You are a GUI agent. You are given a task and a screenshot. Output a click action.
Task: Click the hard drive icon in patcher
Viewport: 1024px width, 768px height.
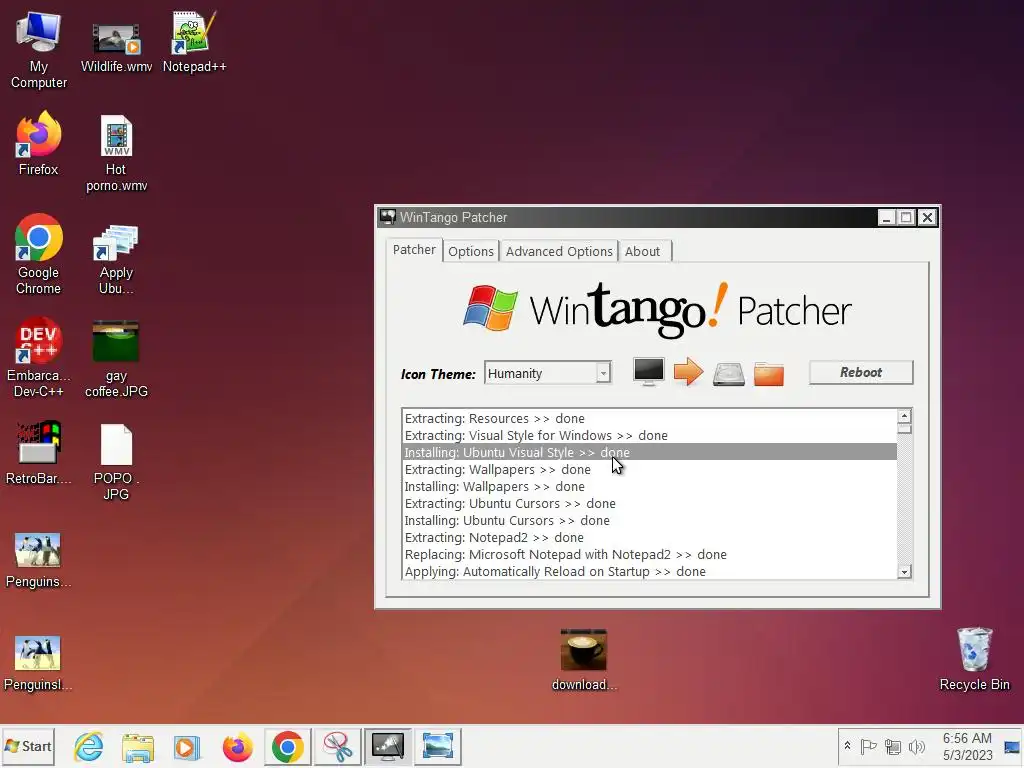[729, 374]
